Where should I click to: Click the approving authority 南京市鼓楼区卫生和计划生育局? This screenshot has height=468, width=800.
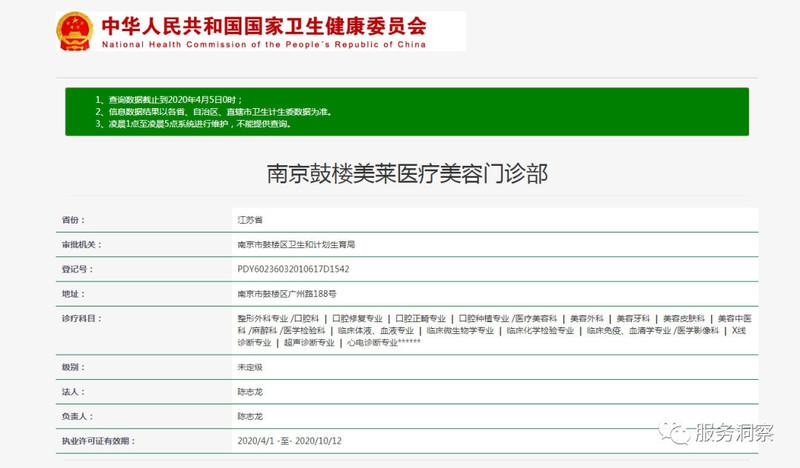coord(296,244)
